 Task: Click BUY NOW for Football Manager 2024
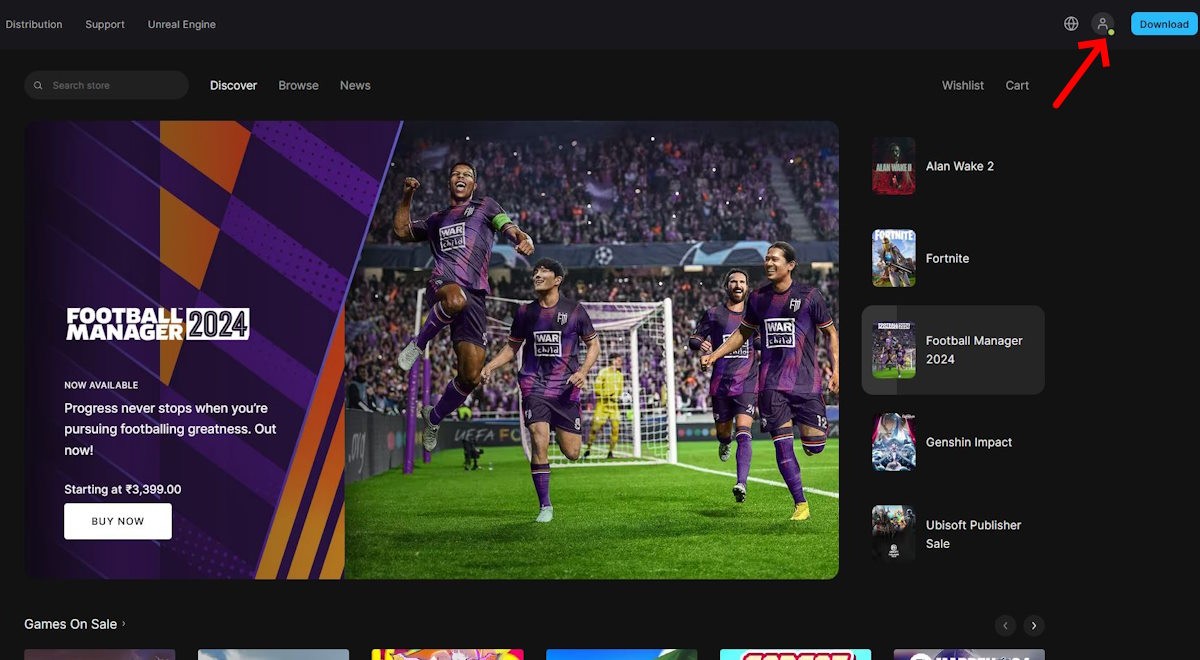pos(118,521)
